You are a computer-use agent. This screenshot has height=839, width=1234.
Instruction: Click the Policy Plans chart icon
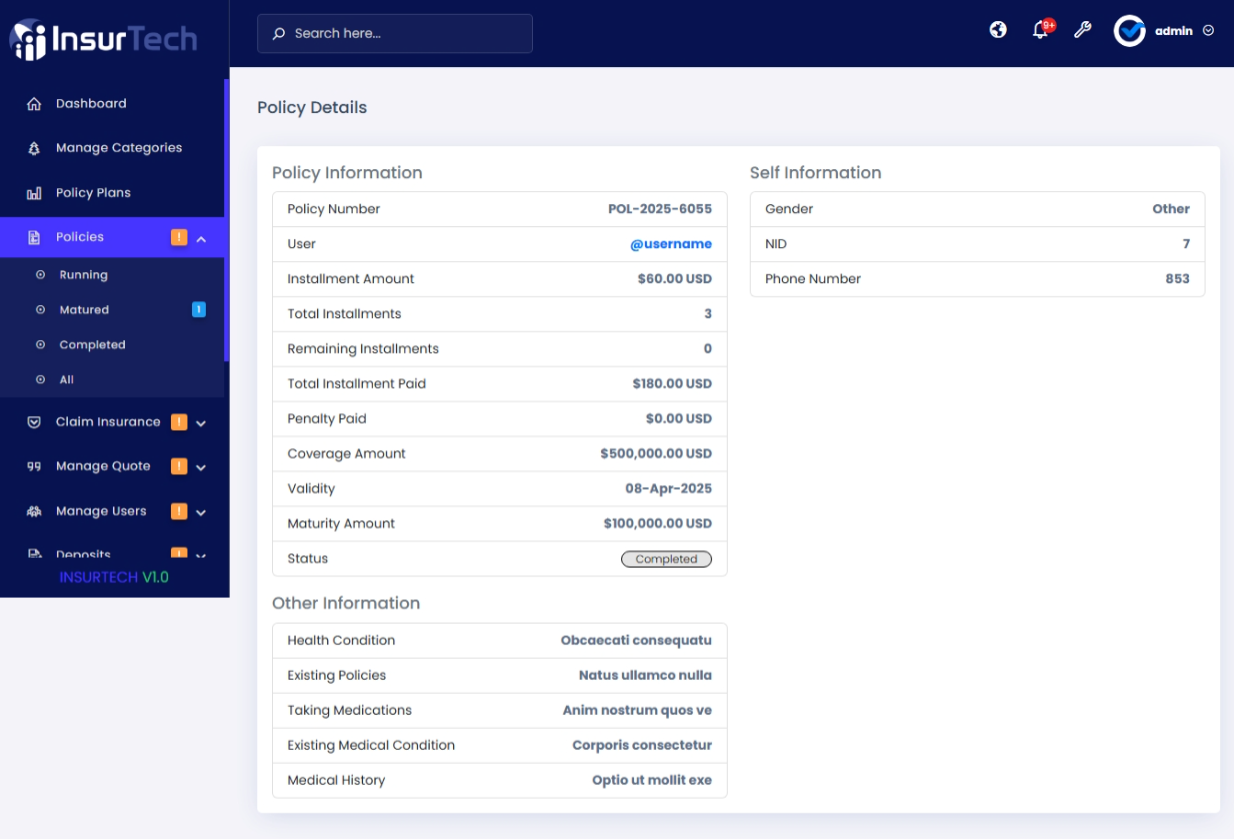(x=34, y=193)
